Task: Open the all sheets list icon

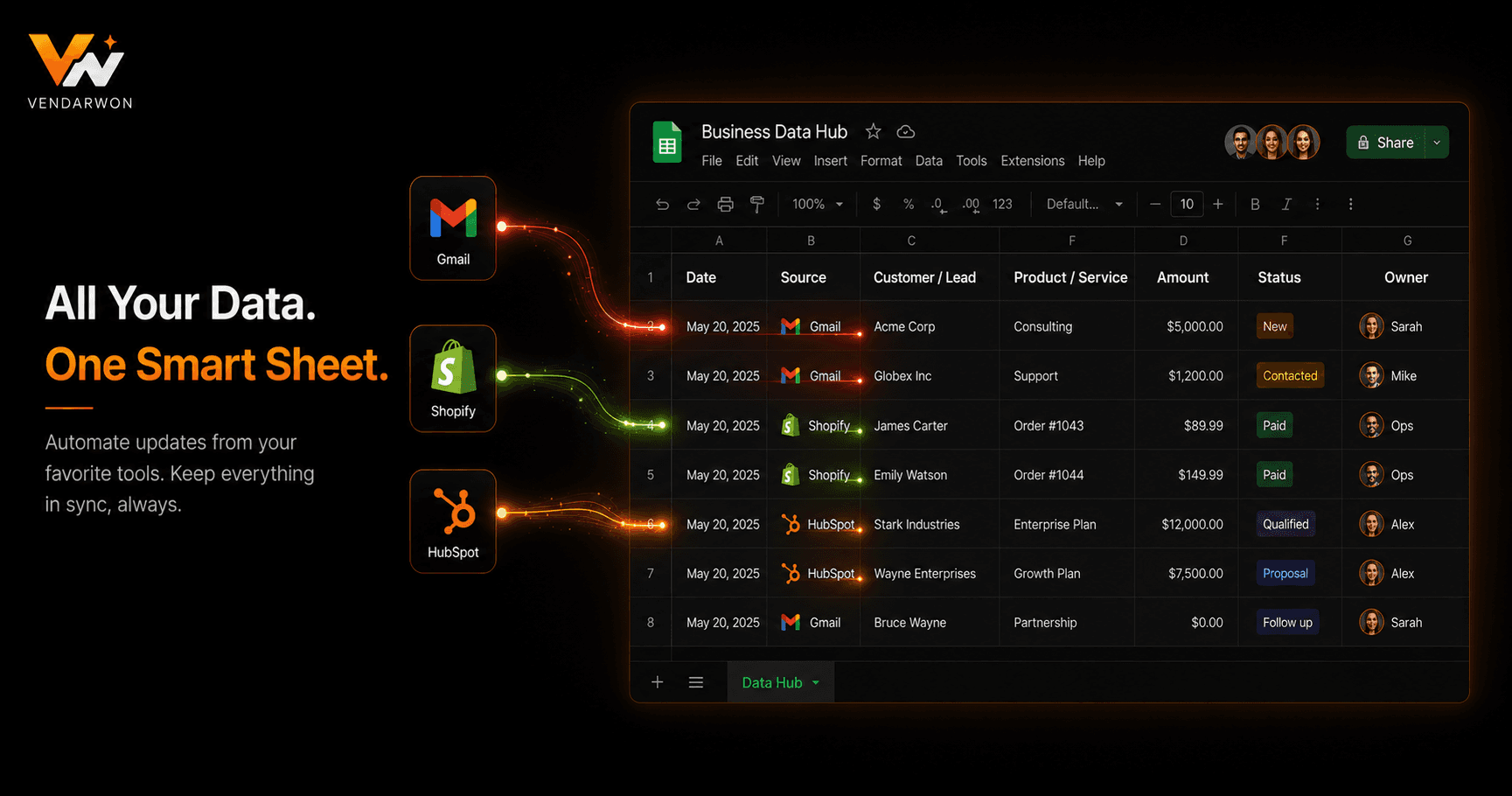Action: click(x=696, y=682)
